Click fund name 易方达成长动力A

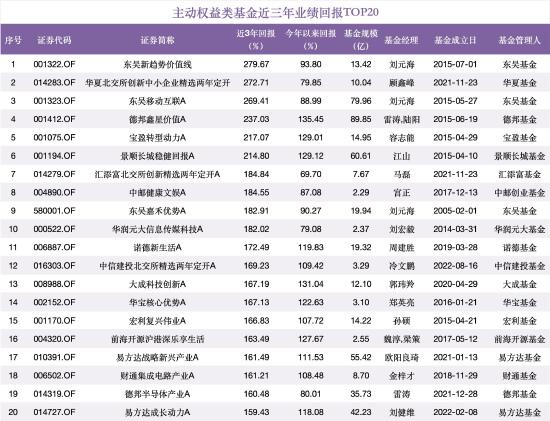pyautogui.click(x=157, y=412)
